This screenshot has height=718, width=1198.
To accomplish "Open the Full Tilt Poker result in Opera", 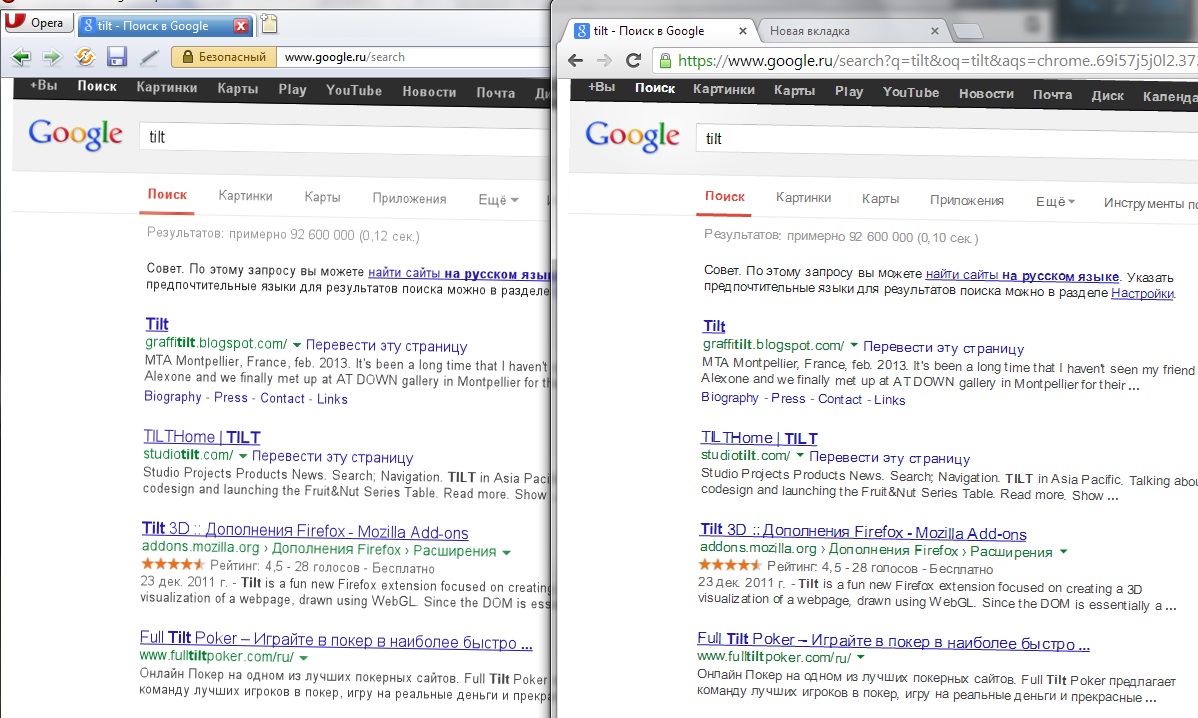I will click(336, 642).
